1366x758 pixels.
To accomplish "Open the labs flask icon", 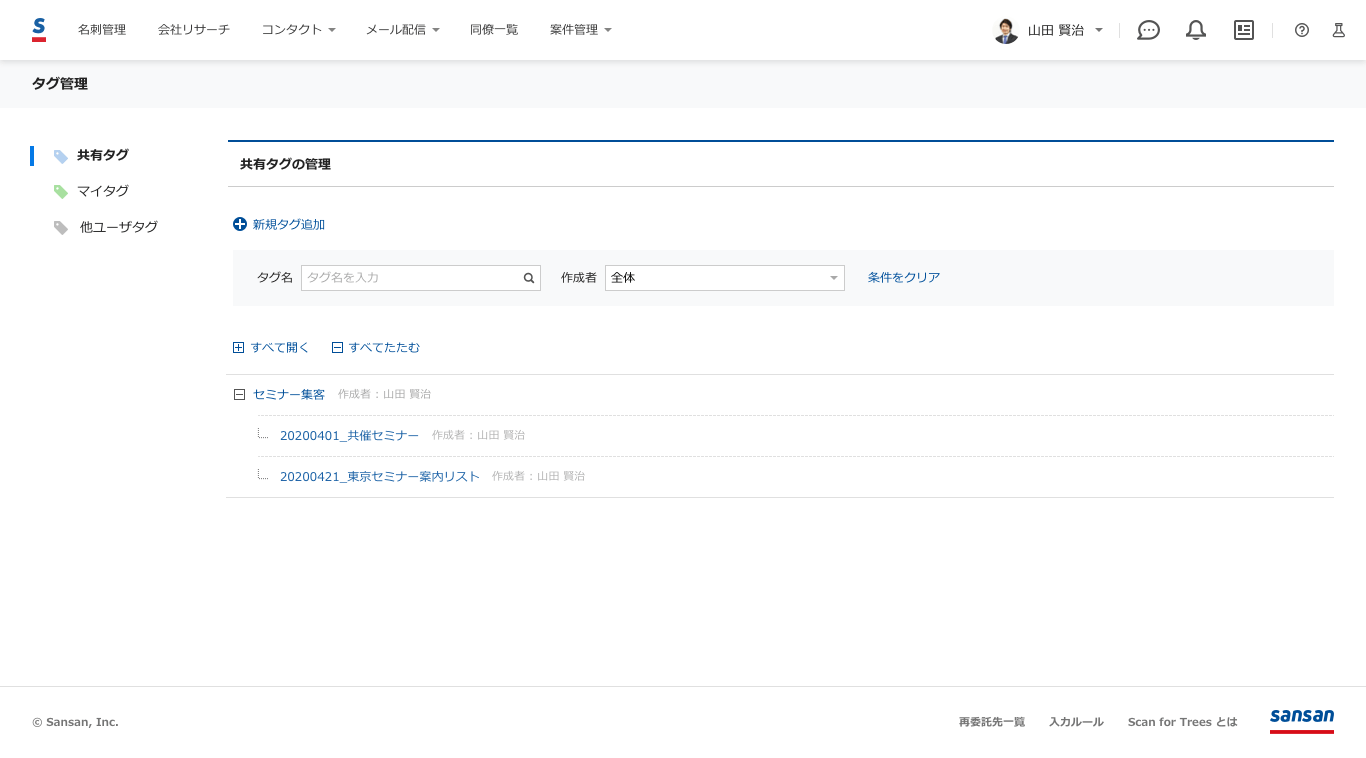I will [1338, 30].
